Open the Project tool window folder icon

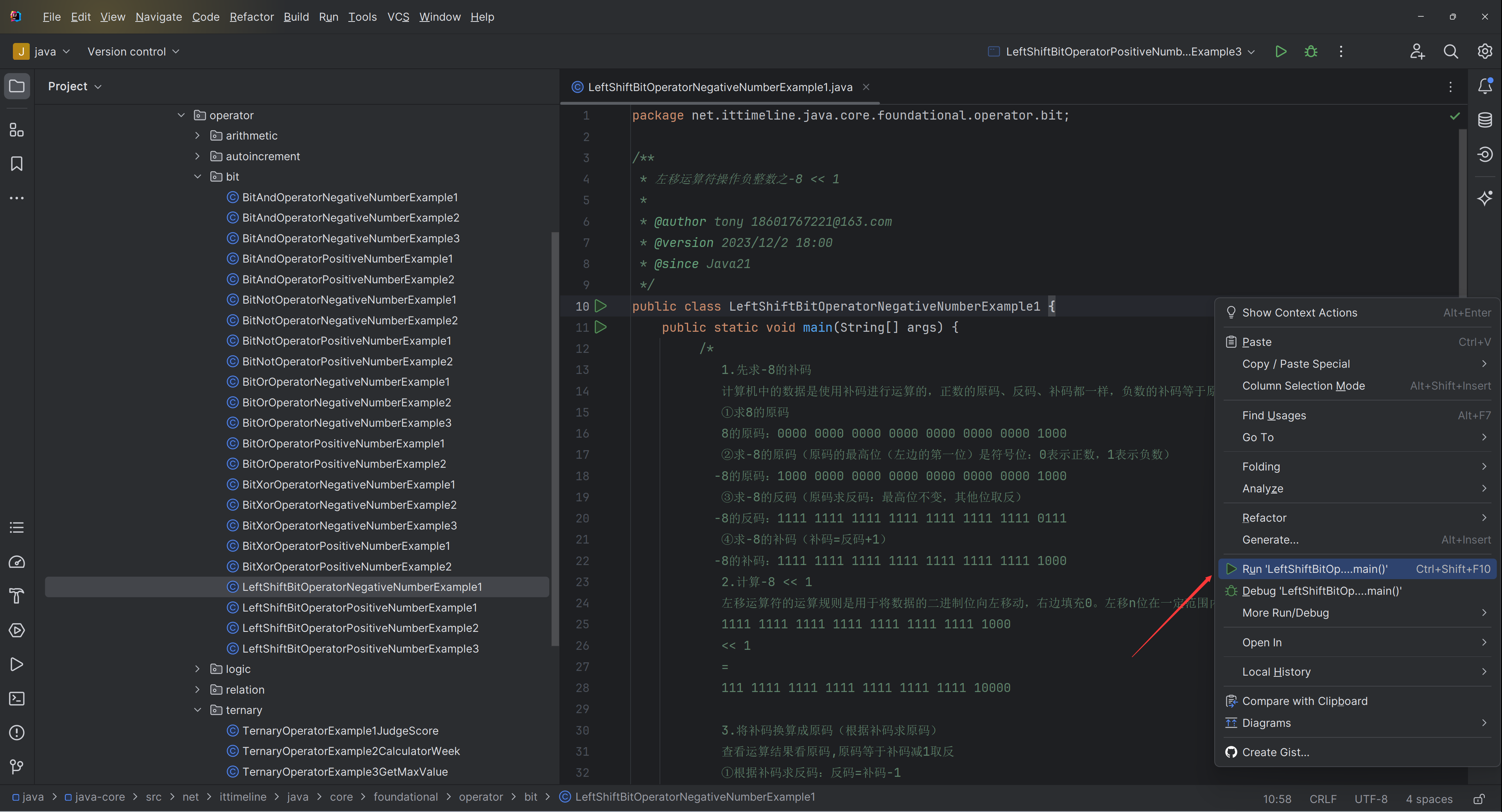17,86
